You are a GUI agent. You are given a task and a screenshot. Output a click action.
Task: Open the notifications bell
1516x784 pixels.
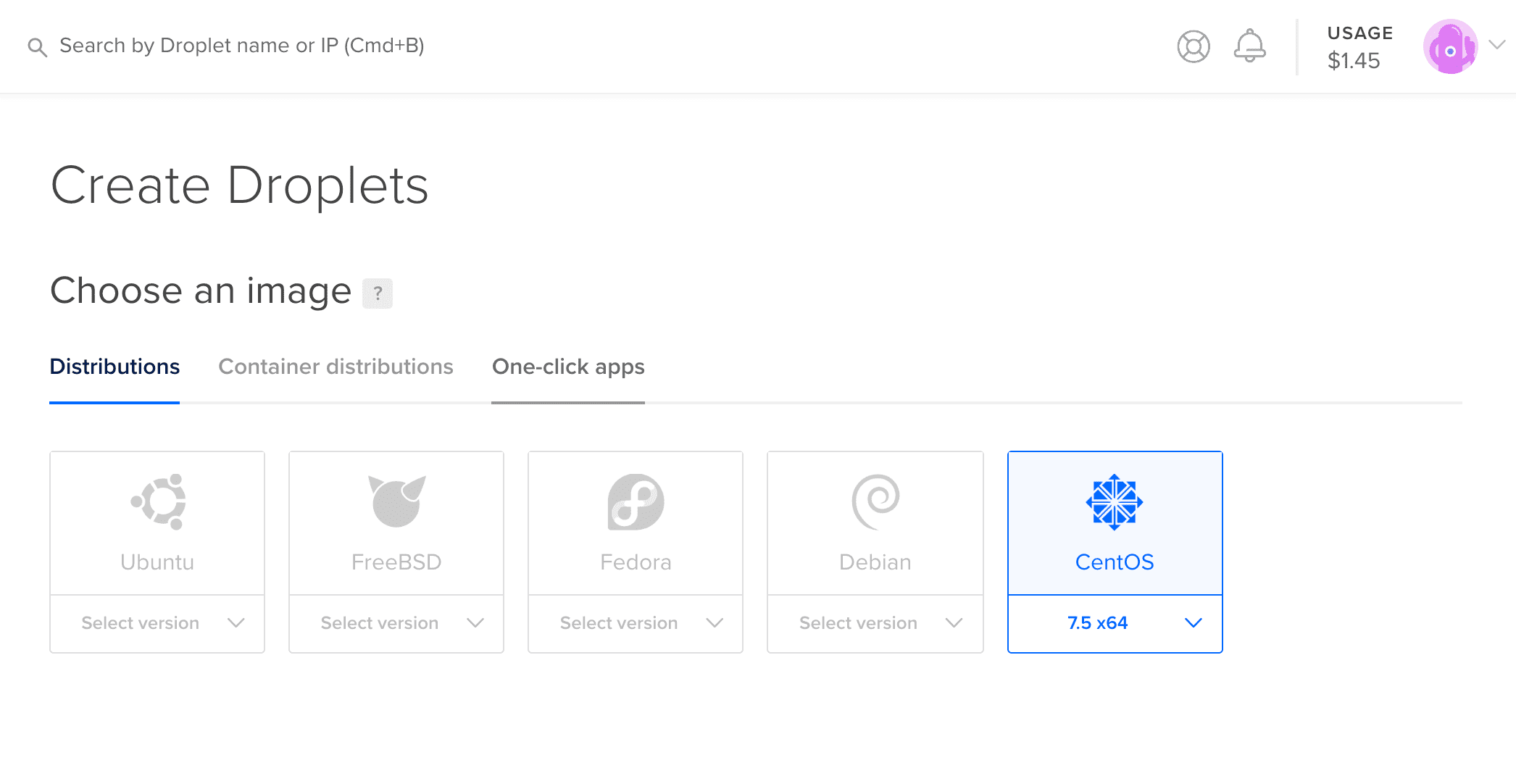click(1250, 46)
